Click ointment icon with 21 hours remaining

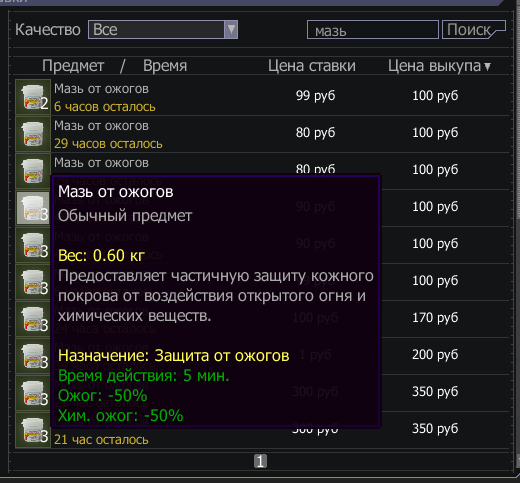pyautogui.click(x=33, y=430)
